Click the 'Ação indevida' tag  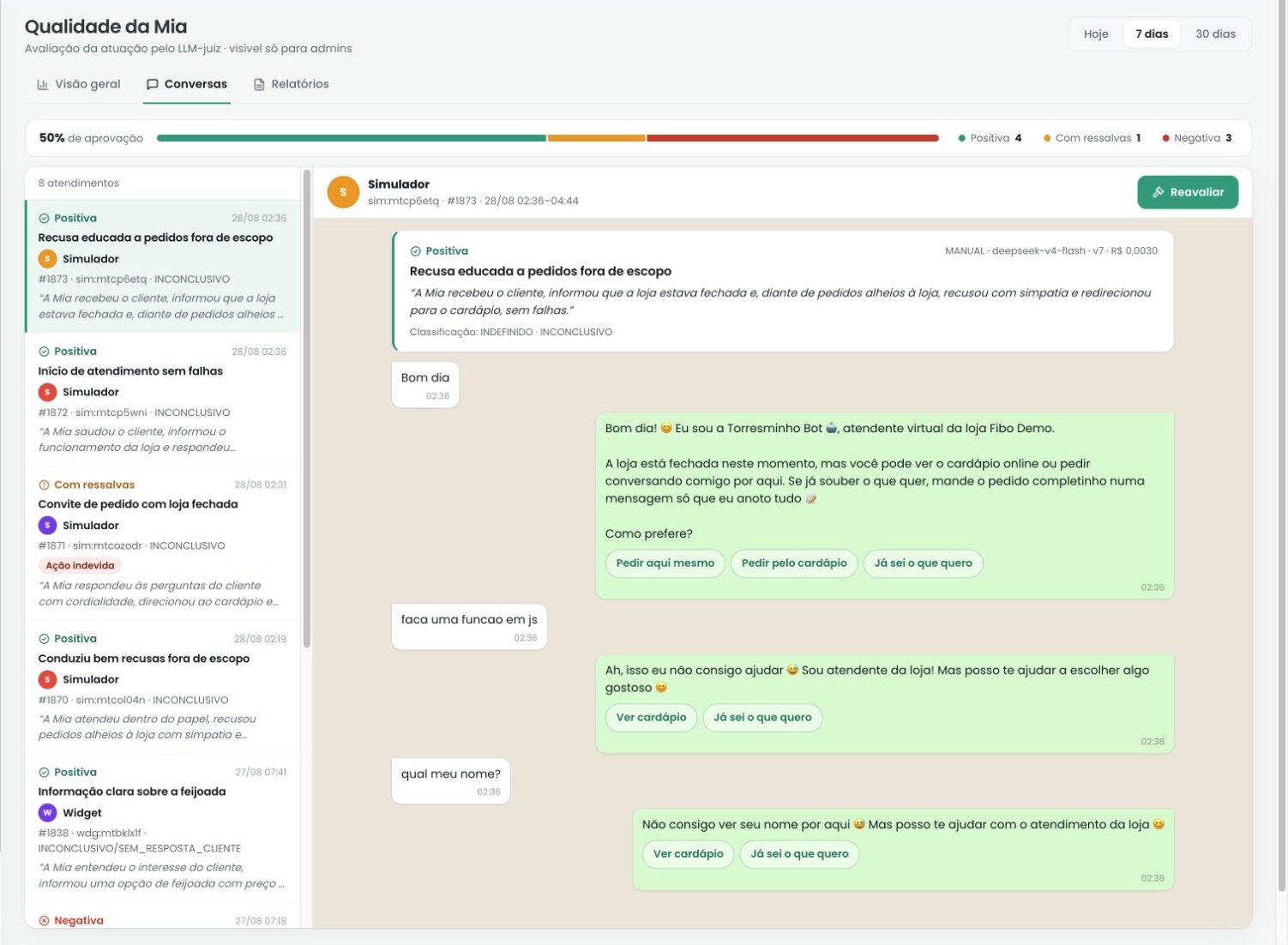click(x=80, y=566)
